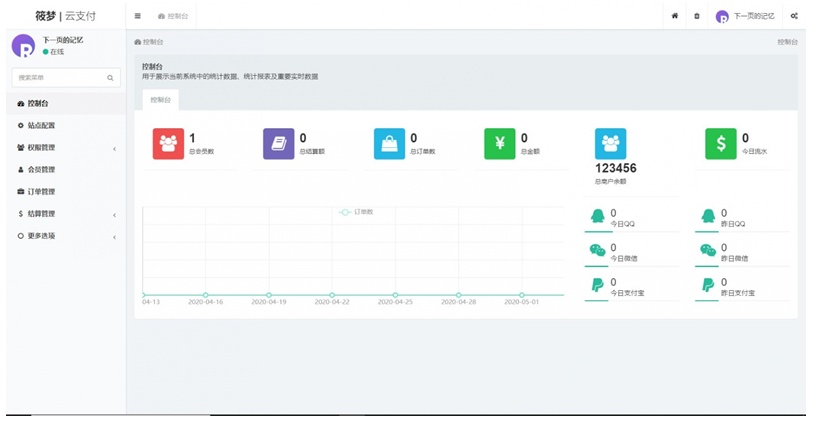Open the 下一页的记忆 user menu at top right
The height and width of the screenshot is (422, 815).
pos(747,16)
